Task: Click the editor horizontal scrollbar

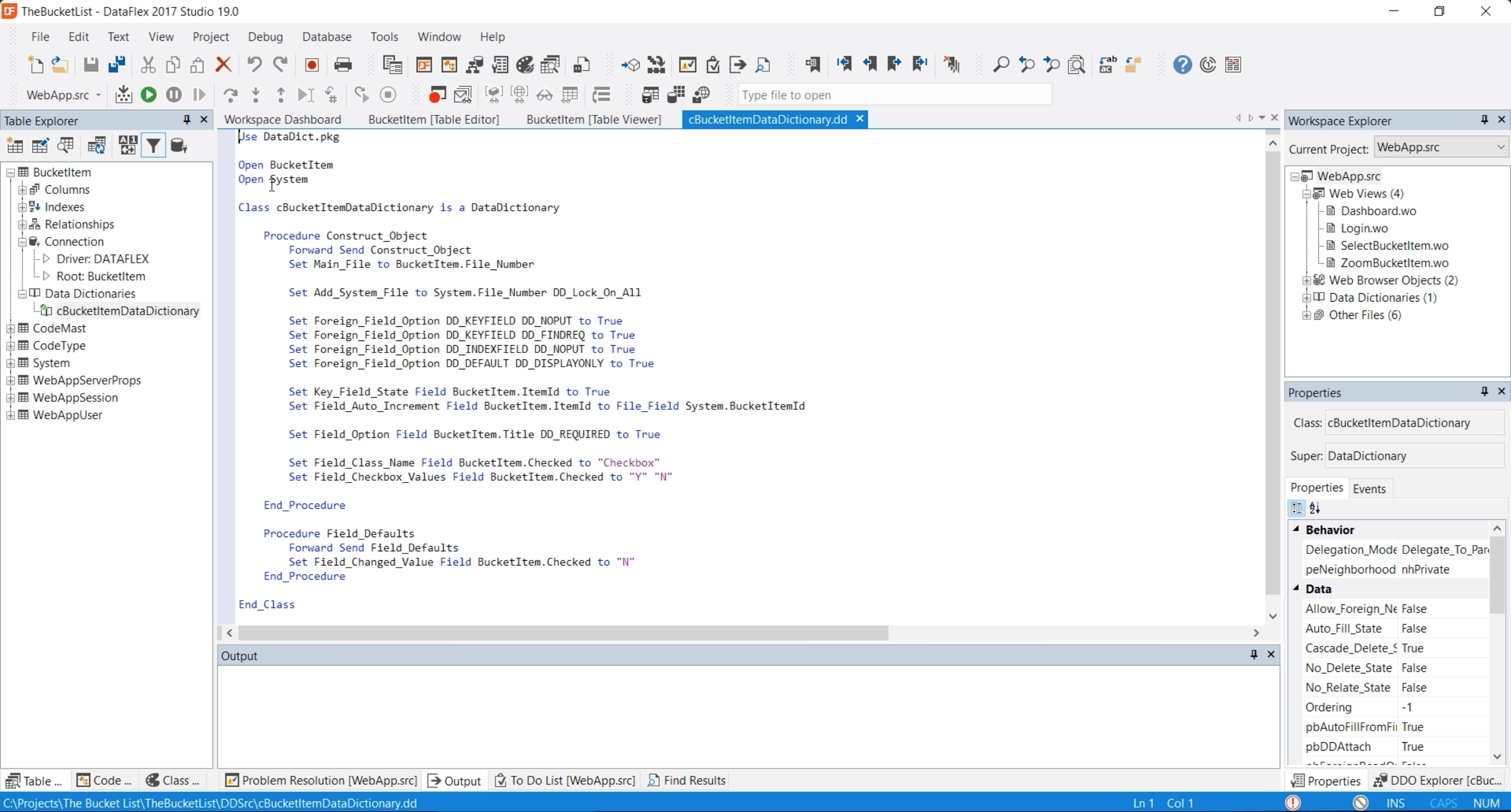Action: point(563,633)
